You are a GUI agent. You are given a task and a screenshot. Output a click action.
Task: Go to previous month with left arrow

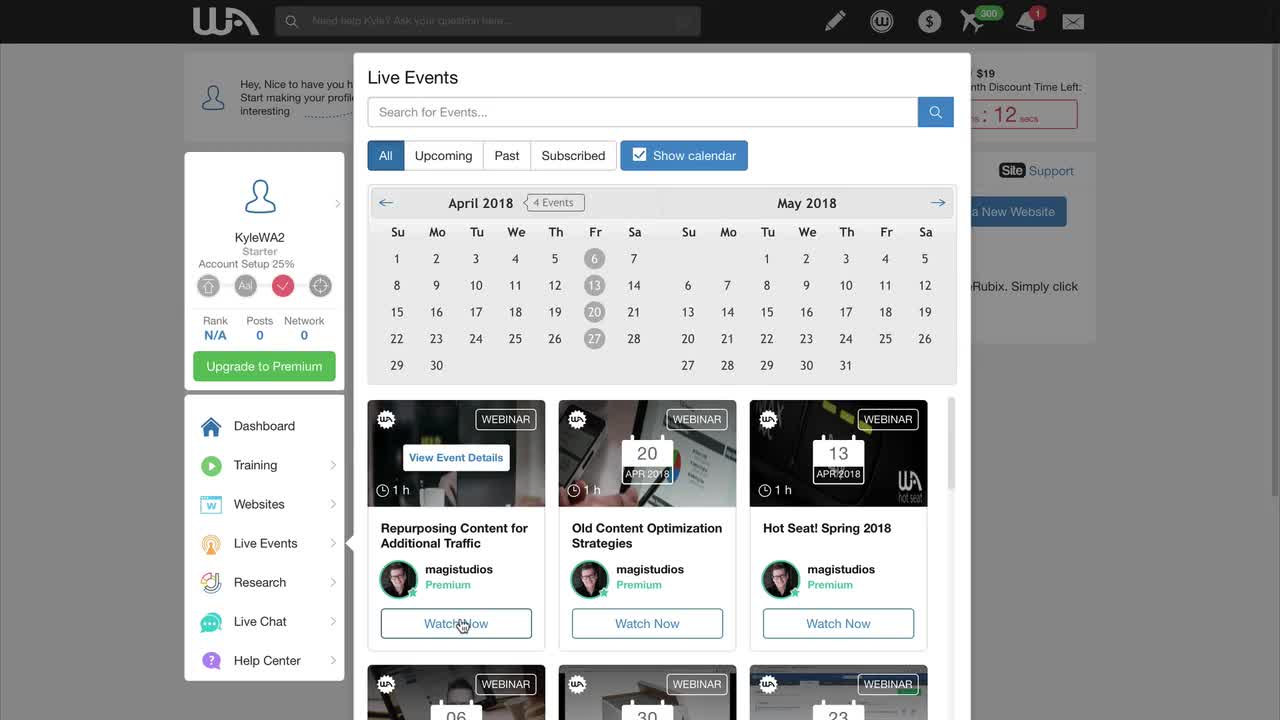click(x=386, y=203)
